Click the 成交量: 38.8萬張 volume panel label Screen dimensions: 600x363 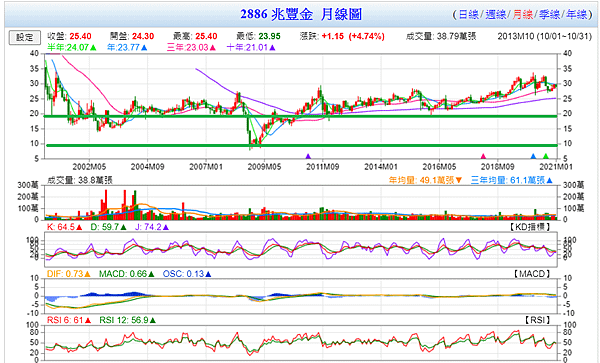(x=80, y=180)
